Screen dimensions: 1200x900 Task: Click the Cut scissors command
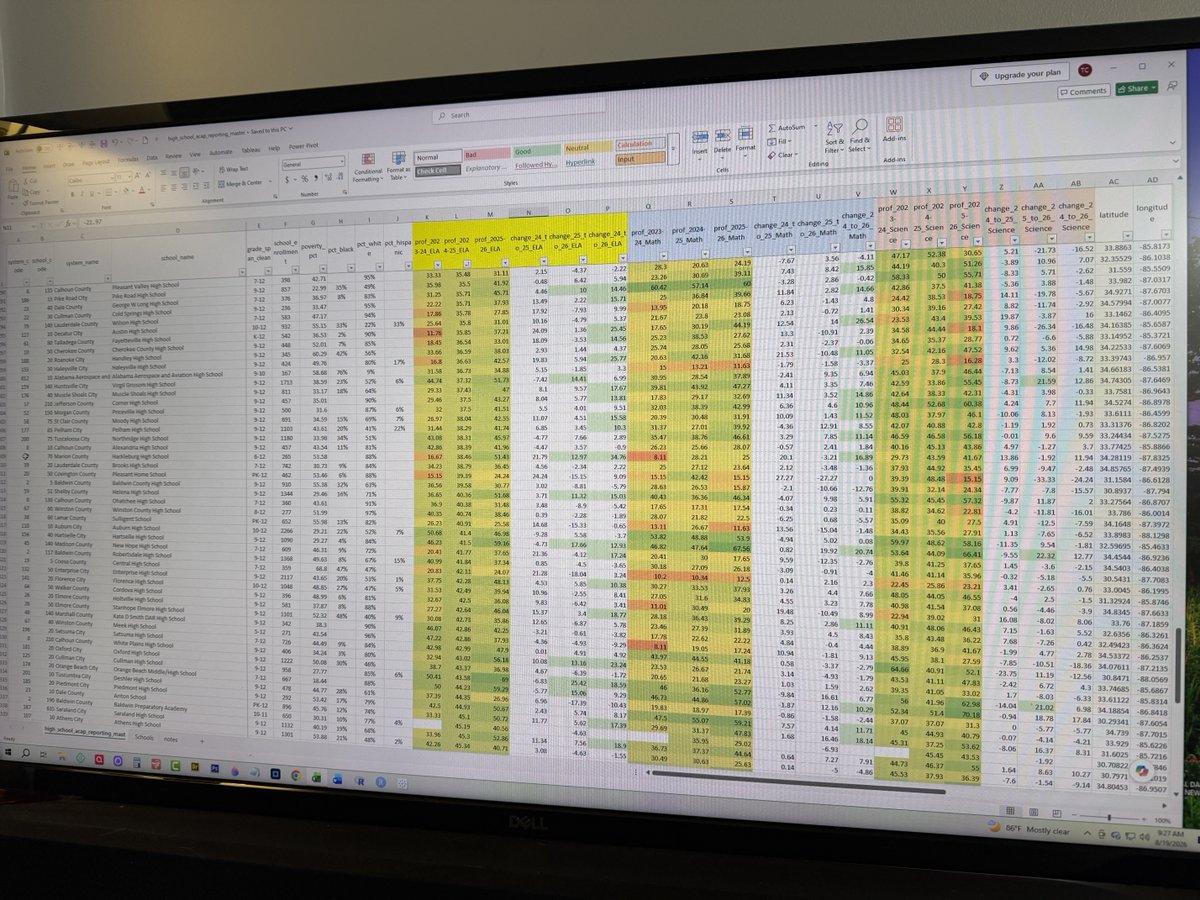point(31,181)
